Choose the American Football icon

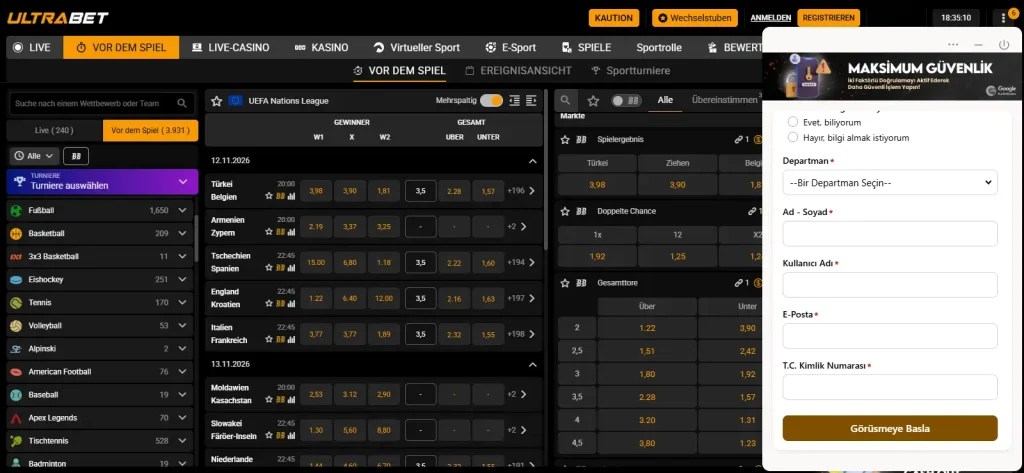point(16,372)
